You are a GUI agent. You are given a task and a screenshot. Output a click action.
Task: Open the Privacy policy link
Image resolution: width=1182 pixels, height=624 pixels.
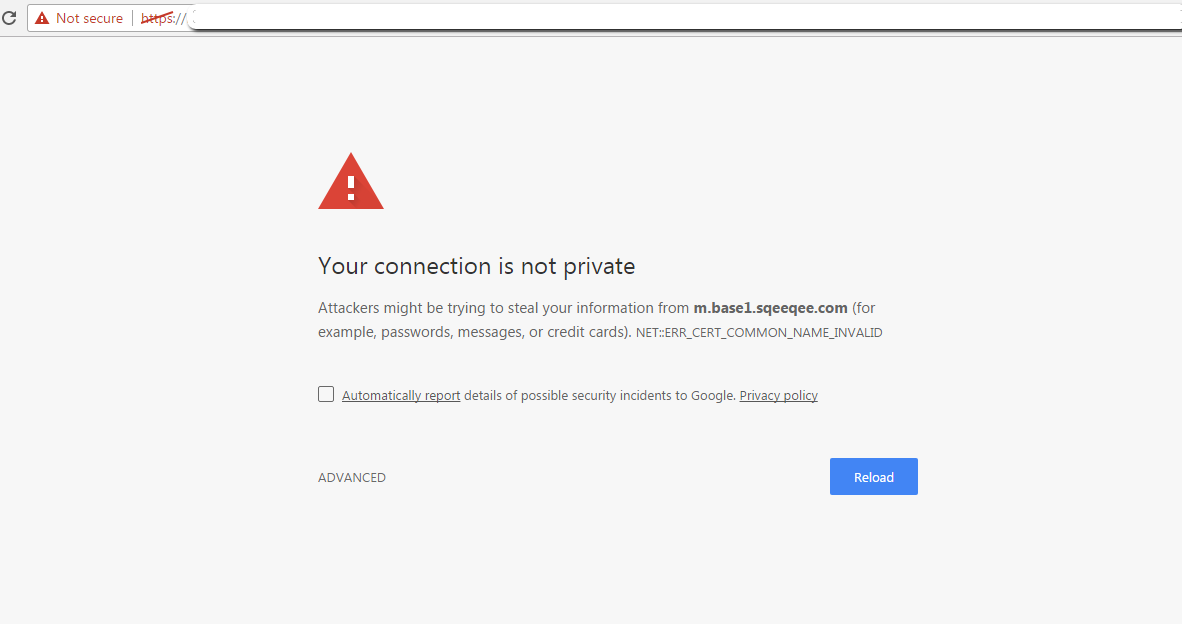click(x=779, y=396)
